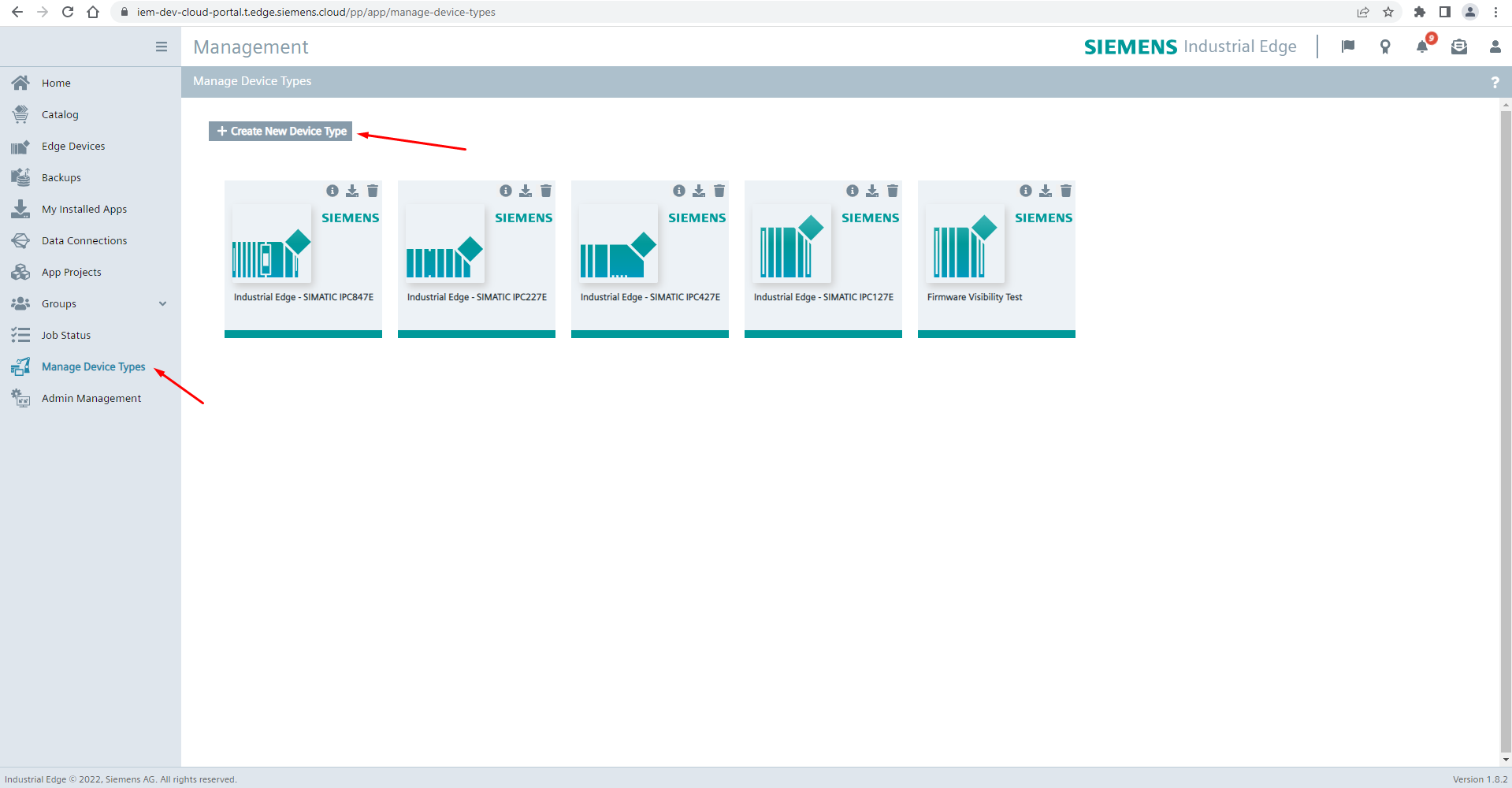Download the SIMATIC IPC227E device type
Image resolution: width=1512 pixels, height=788 pixels.
(x=526, y=191)
